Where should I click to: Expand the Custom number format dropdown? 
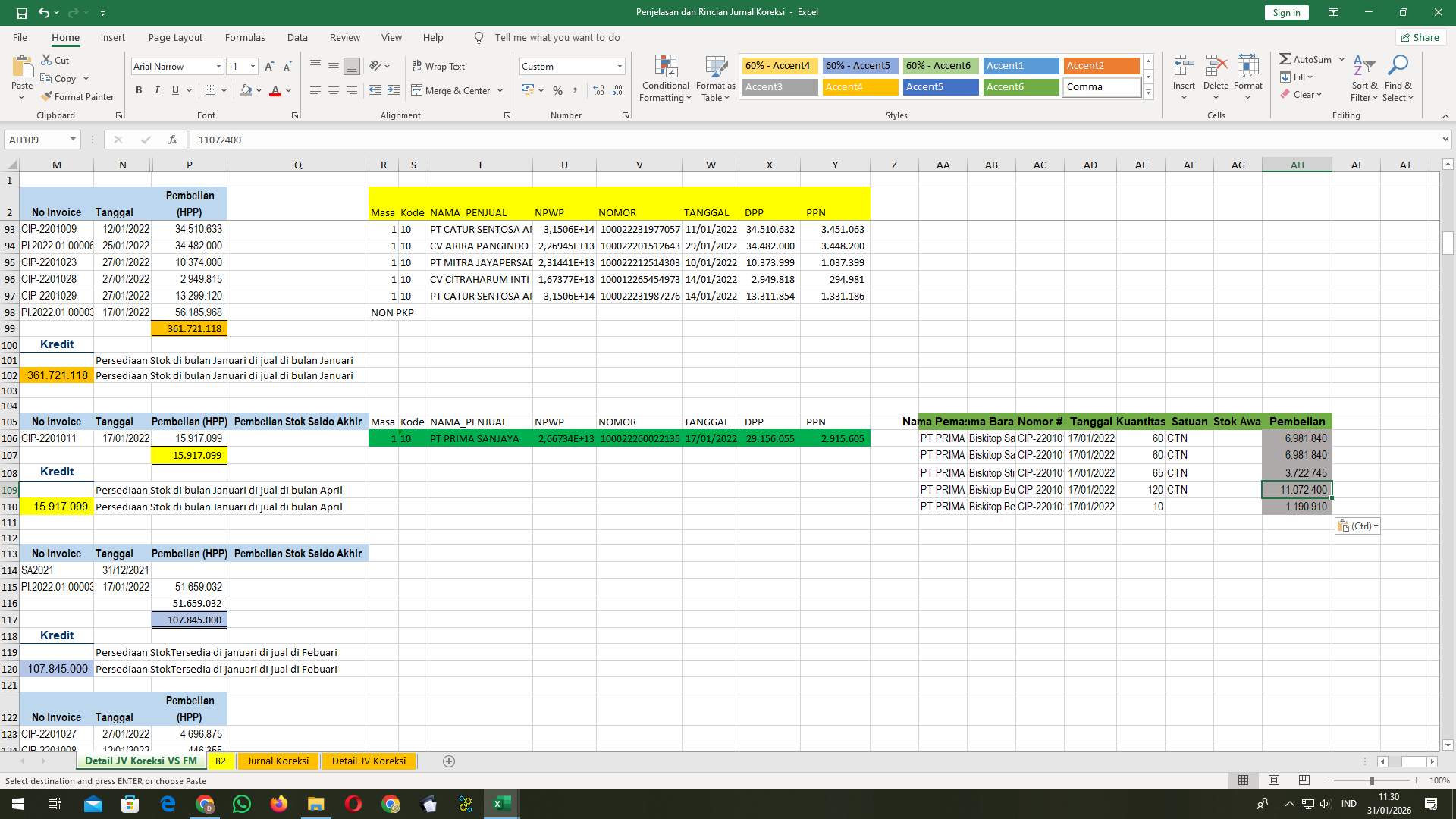click(x=620, y=66)
